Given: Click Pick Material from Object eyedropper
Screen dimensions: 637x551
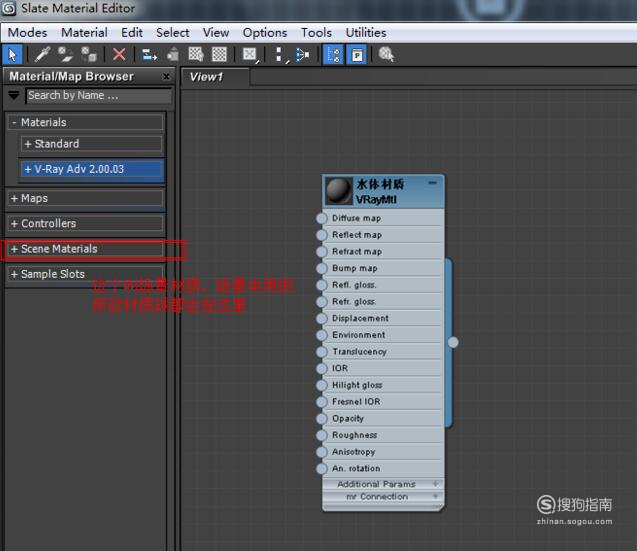Looking at the screenshot, I should [x=42, y=54].
